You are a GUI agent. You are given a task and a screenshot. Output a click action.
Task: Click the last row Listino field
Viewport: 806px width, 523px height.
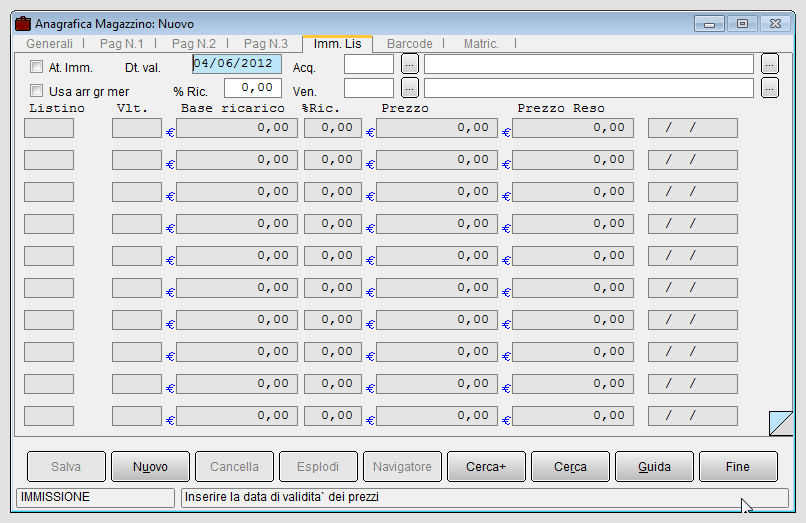(x=49, y=416)
